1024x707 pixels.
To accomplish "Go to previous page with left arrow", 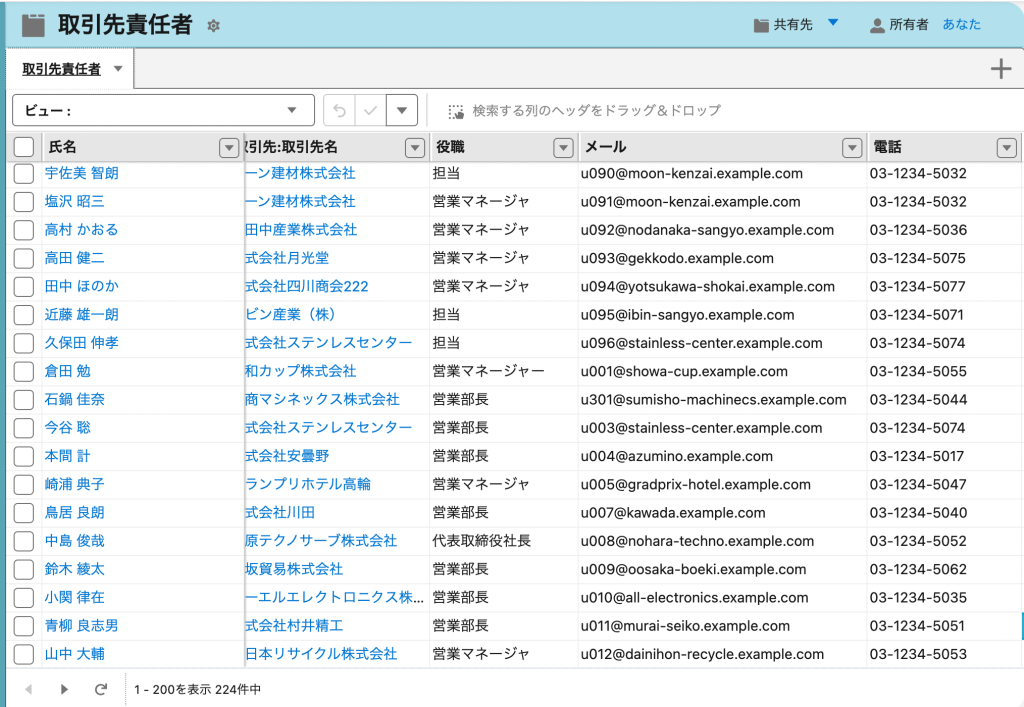I will pos(28,689).
